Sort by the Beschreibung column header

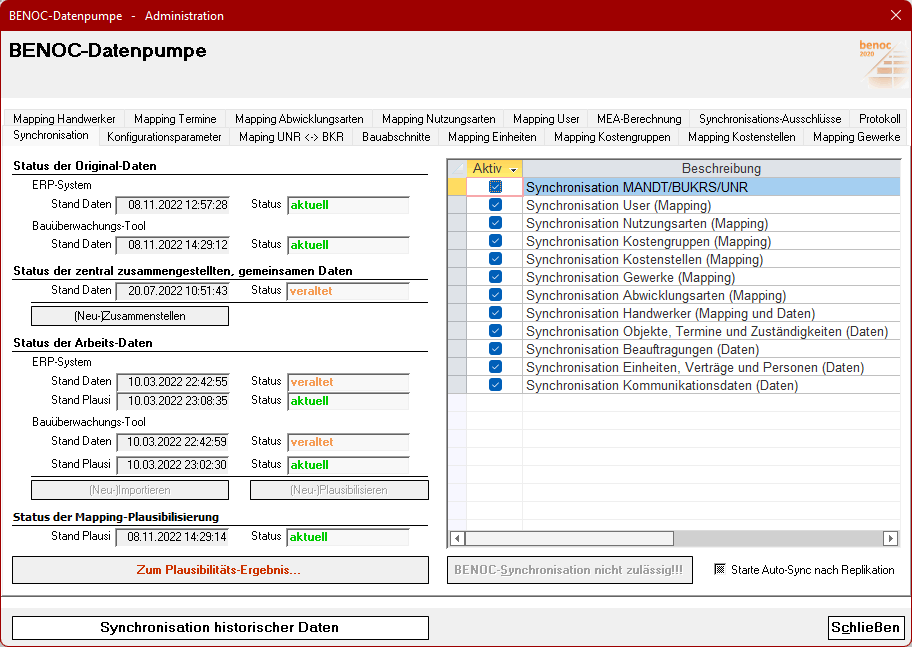720,169
